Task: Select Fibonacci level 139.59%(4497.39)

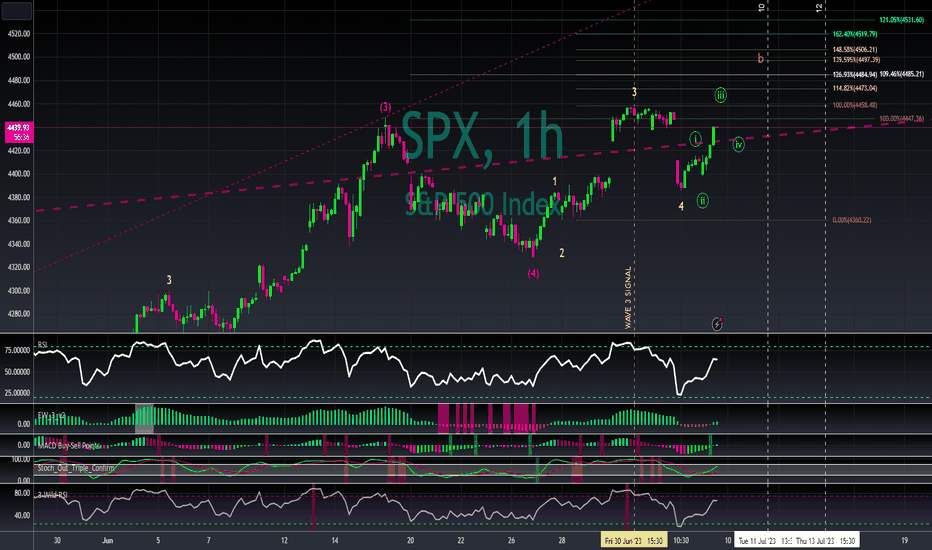Action: coord(857,60)
